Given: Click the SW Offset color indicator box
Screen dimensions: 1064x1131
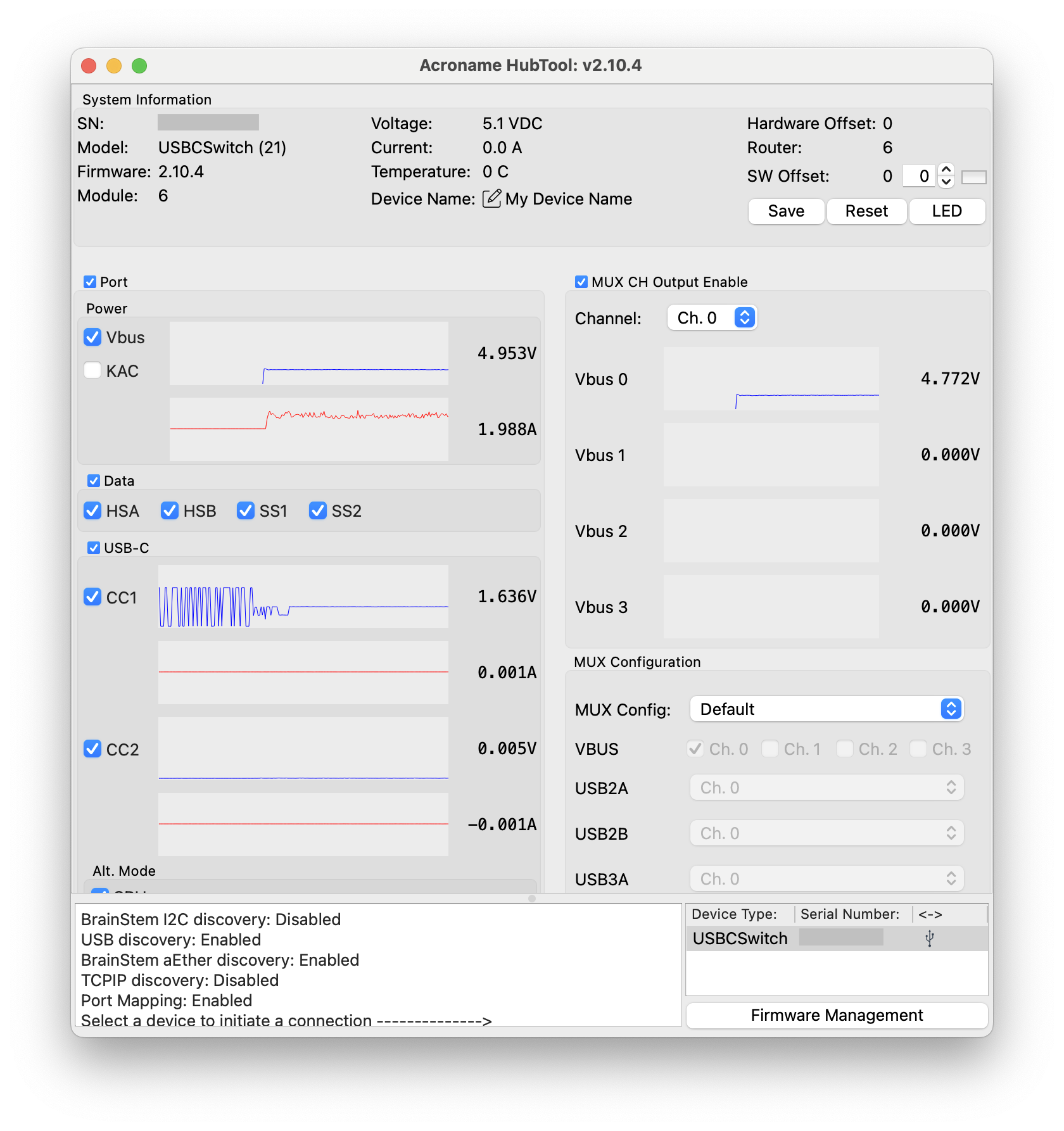Looking at the screenshot, I should [x=974, y=177].
